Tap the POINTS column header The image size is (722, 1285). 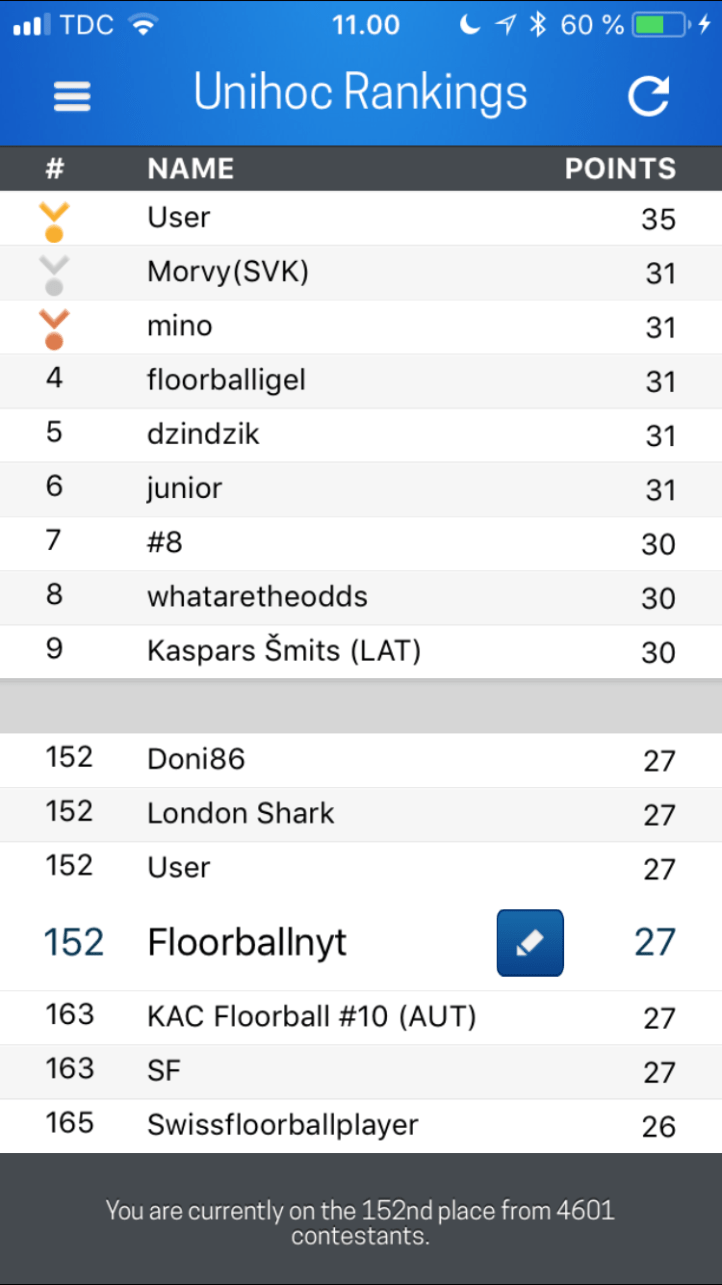(620, 169)
